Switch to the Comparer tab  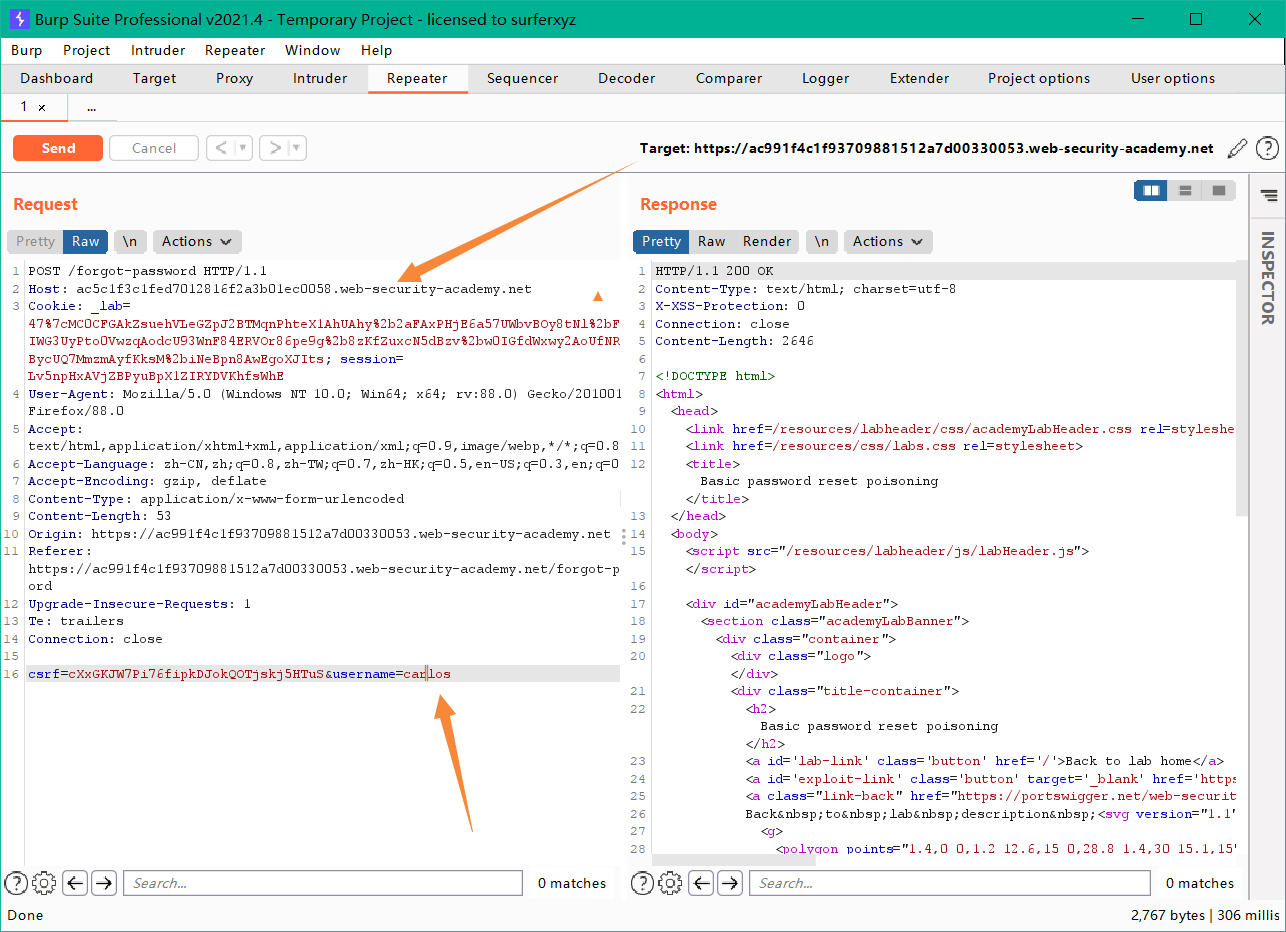[729, 78]
